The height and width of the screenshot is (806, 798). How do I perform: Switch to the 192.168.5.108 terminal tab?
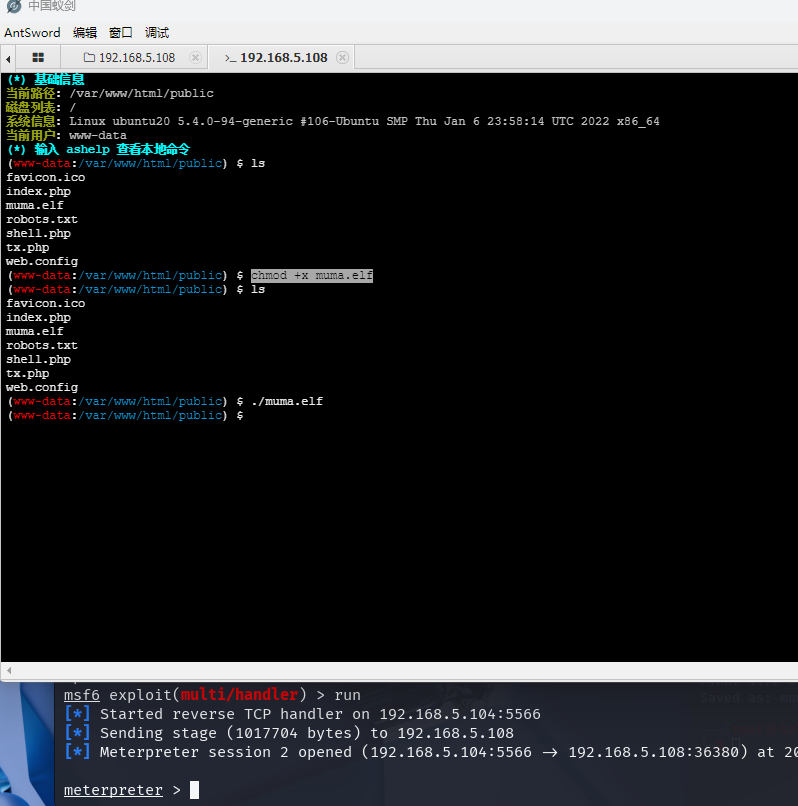coord(283,58)
